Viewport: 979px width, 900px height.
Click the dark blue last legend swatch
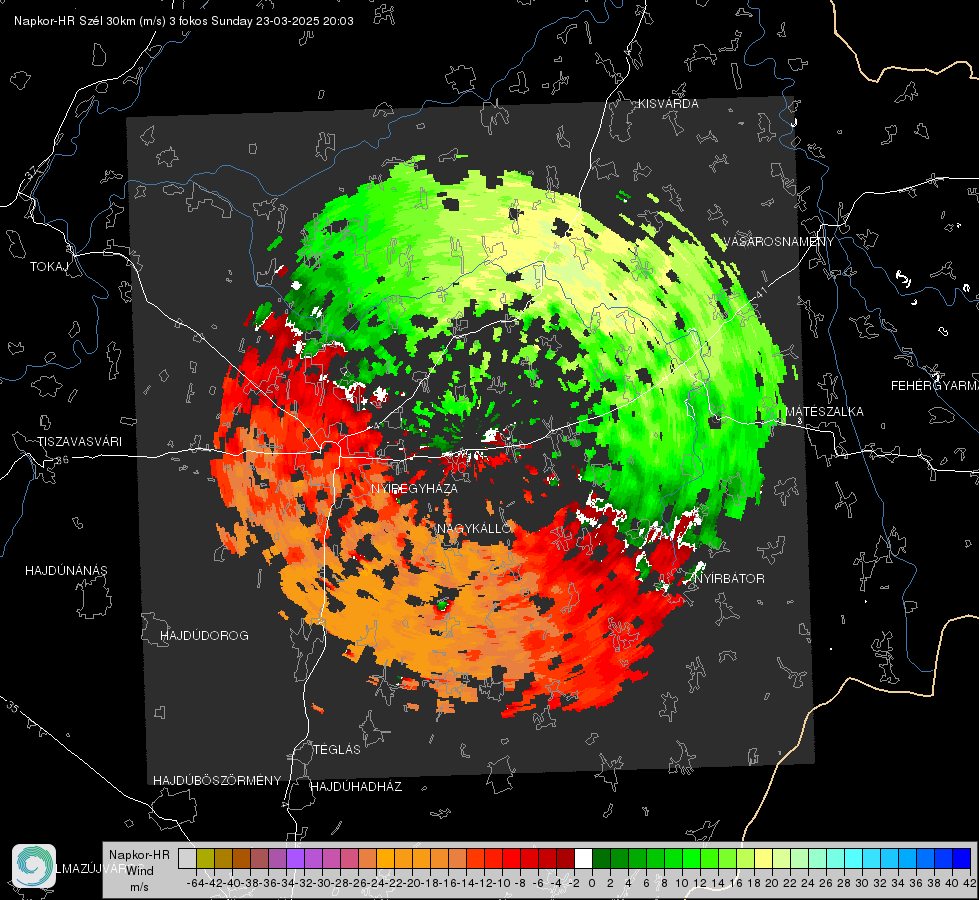[x=962, y=858]
